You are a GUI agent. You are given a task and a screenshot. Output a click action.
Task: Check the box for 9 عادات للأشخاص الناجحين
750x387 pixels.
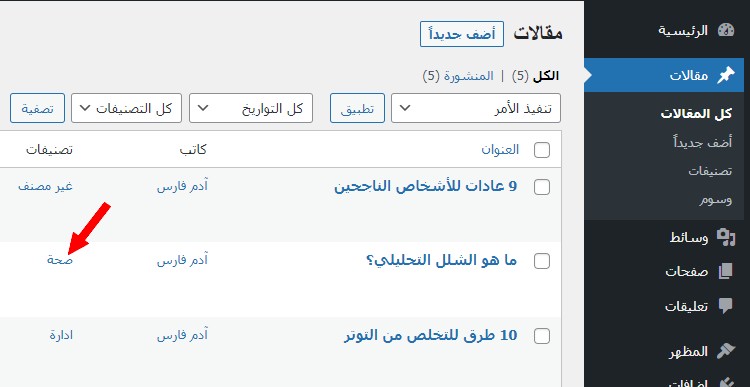[541, 187]
